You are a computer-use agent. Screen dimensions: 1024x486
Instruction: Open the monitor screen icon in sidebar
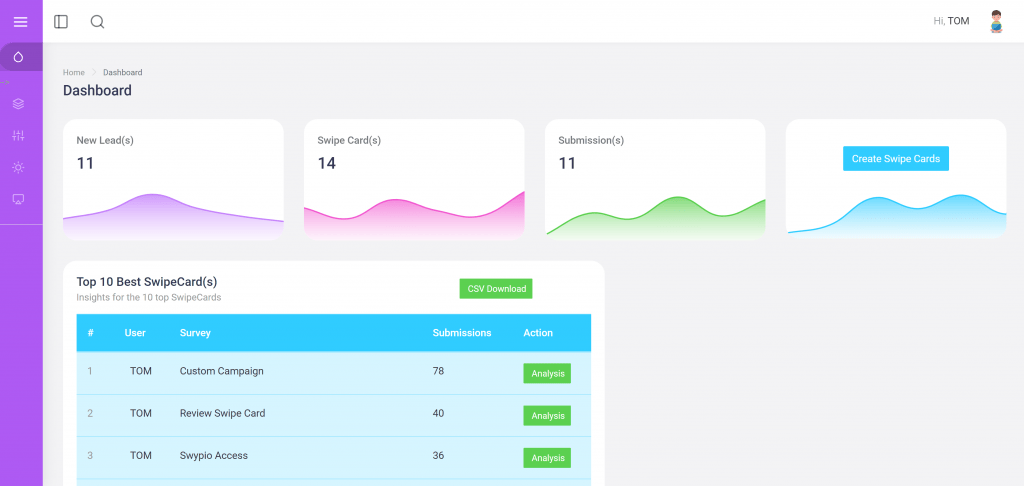click(18, 199)
